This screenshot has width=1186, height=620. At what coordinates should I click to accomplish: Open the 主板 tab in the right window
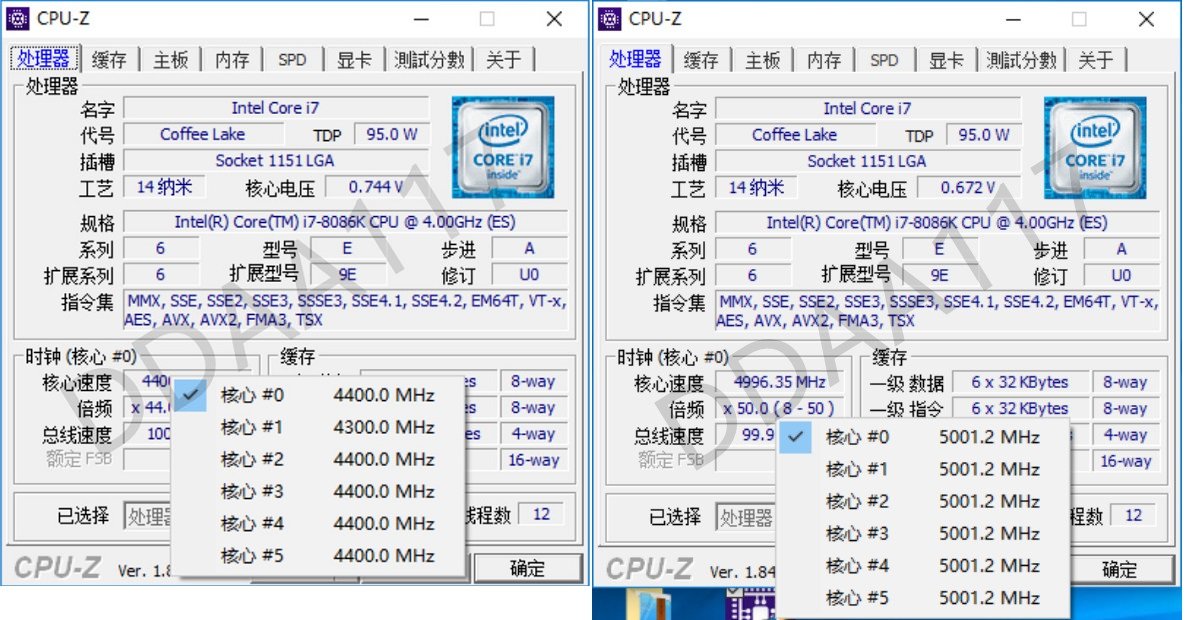tap(762, 60)
